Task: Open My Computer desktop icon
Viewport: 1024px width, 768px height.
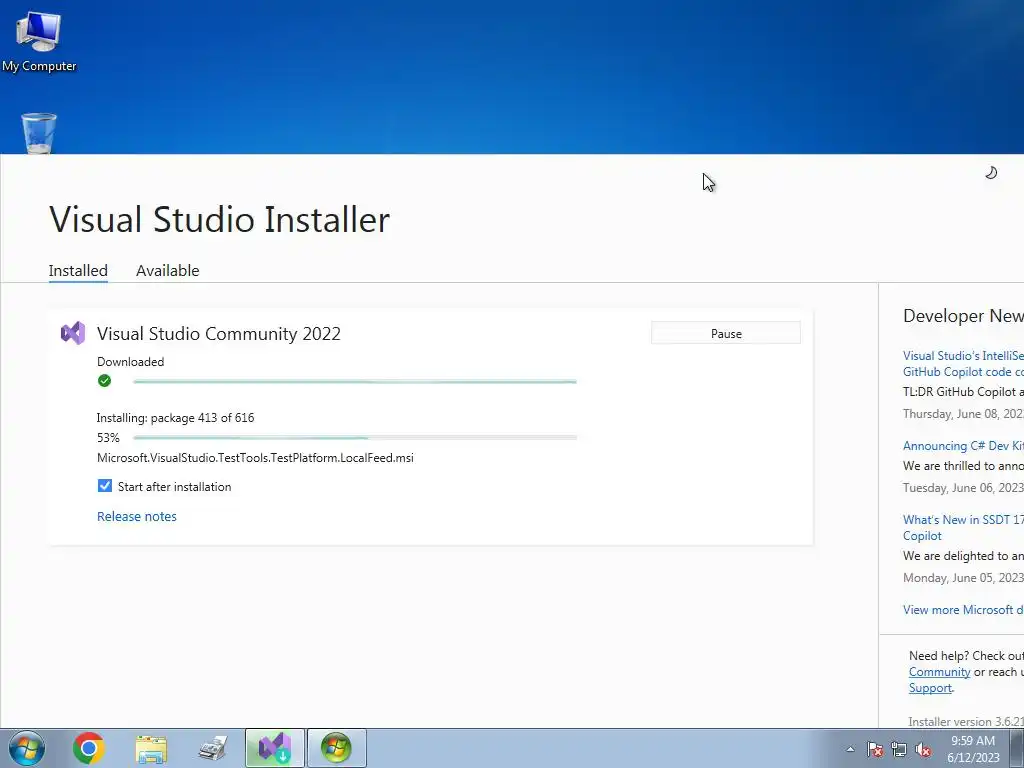Action: click(x=39, y=40)
